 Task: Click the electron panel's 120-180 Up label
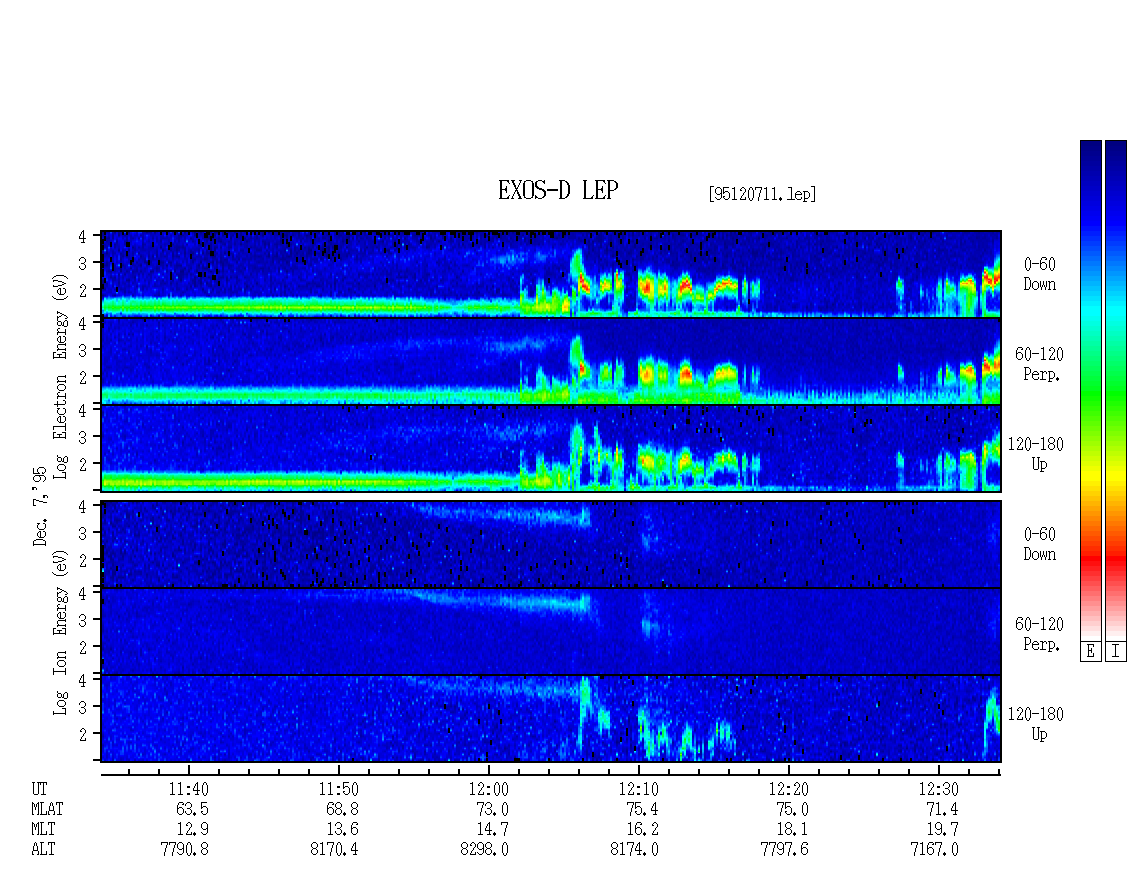tap(1036, 455)
